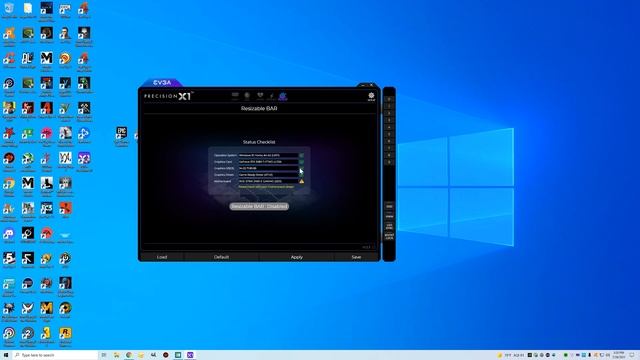Click the yellow motherboard warning message text
Image resolution: width=640 pixels, height=360 pixels.
(x=266, y=187)
